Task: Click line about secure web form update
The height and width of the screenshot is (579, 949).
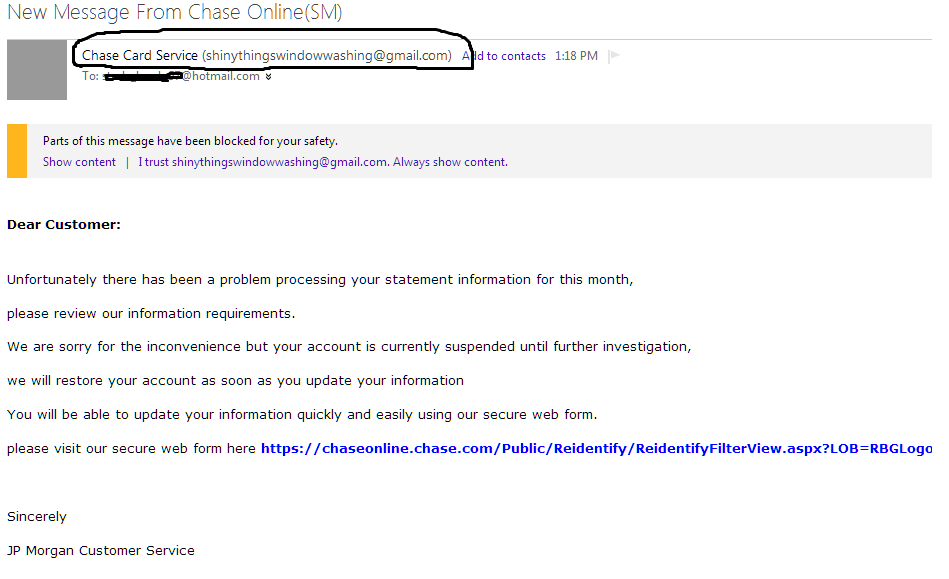Action: (x=302, y=414)
